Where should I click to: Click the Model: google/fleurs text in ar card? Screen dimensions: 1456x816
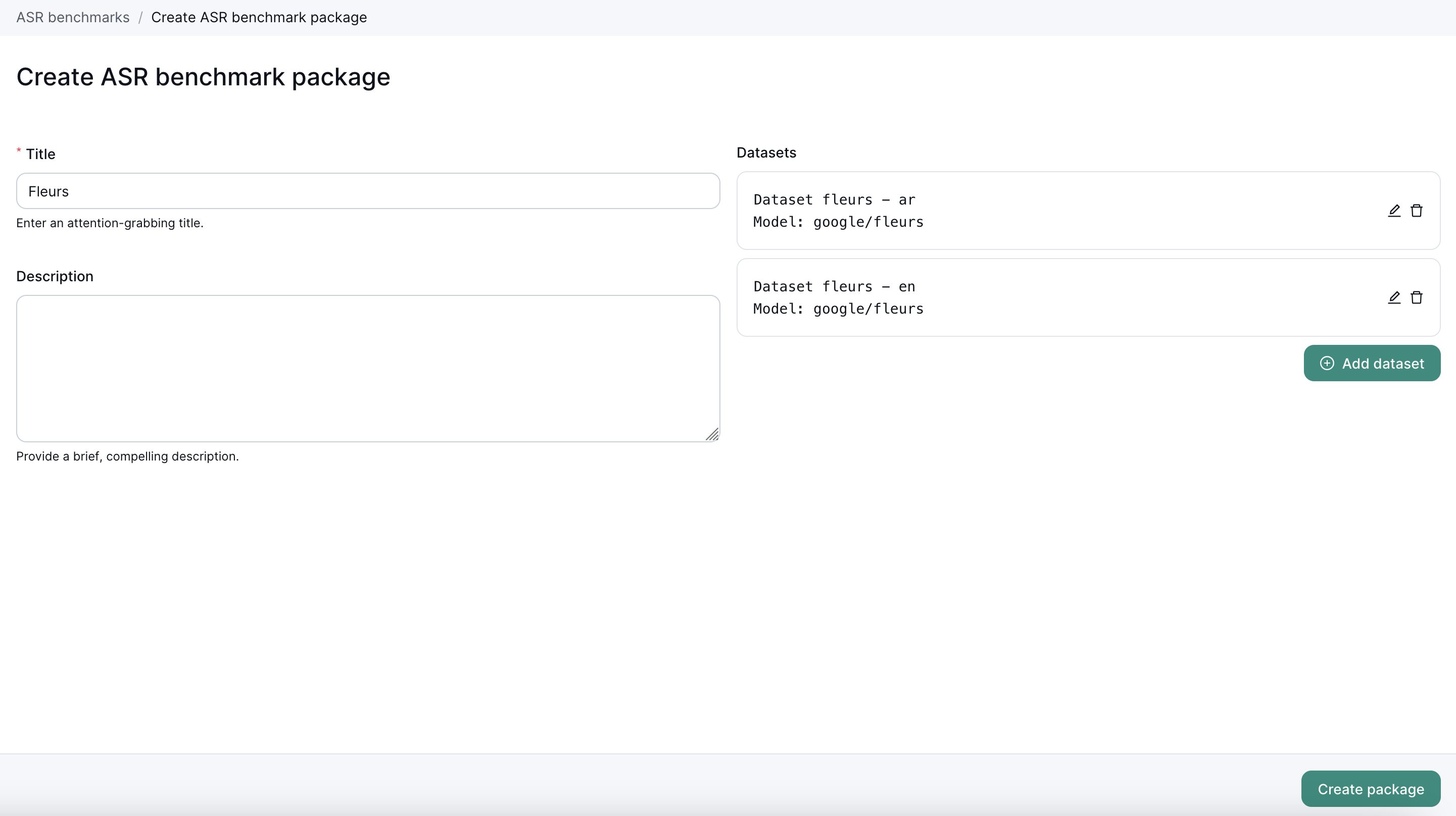click(x=838, y=222)
